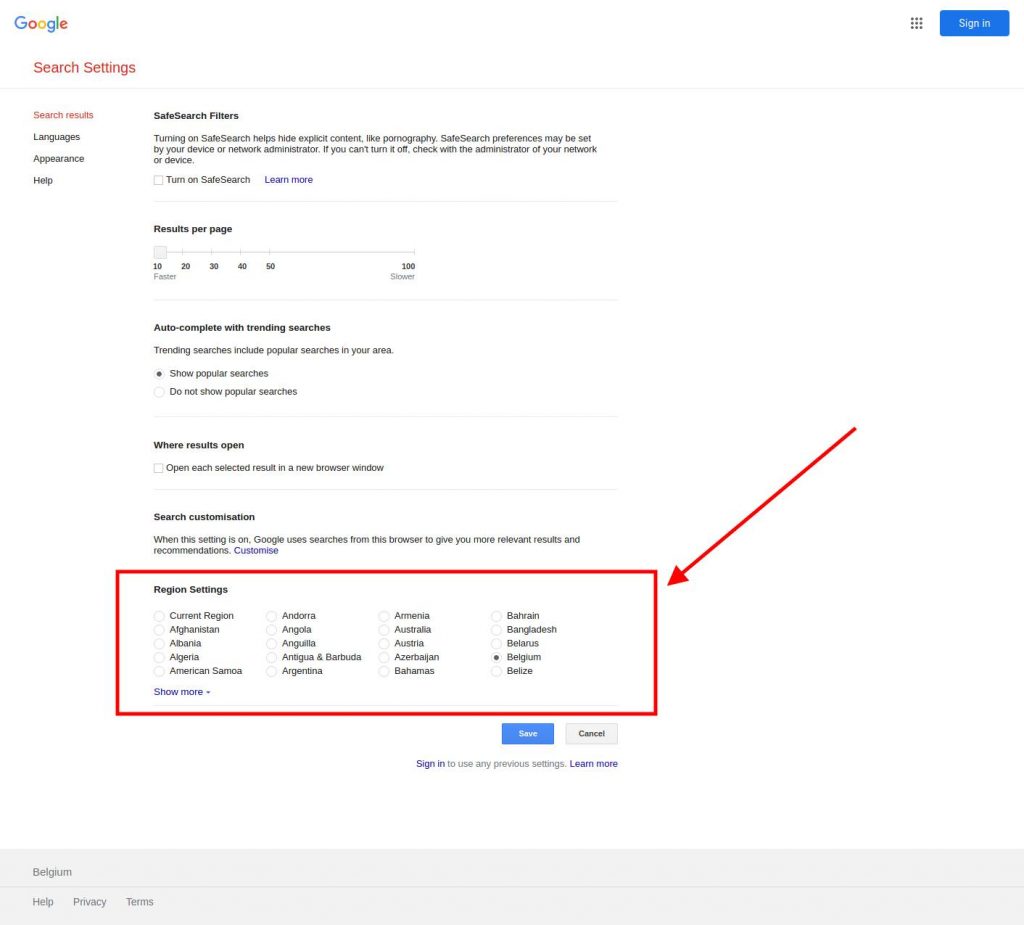Click the Results per page slider handle
The height and width of the screenshot is (925, 1024).
[160, 252]
